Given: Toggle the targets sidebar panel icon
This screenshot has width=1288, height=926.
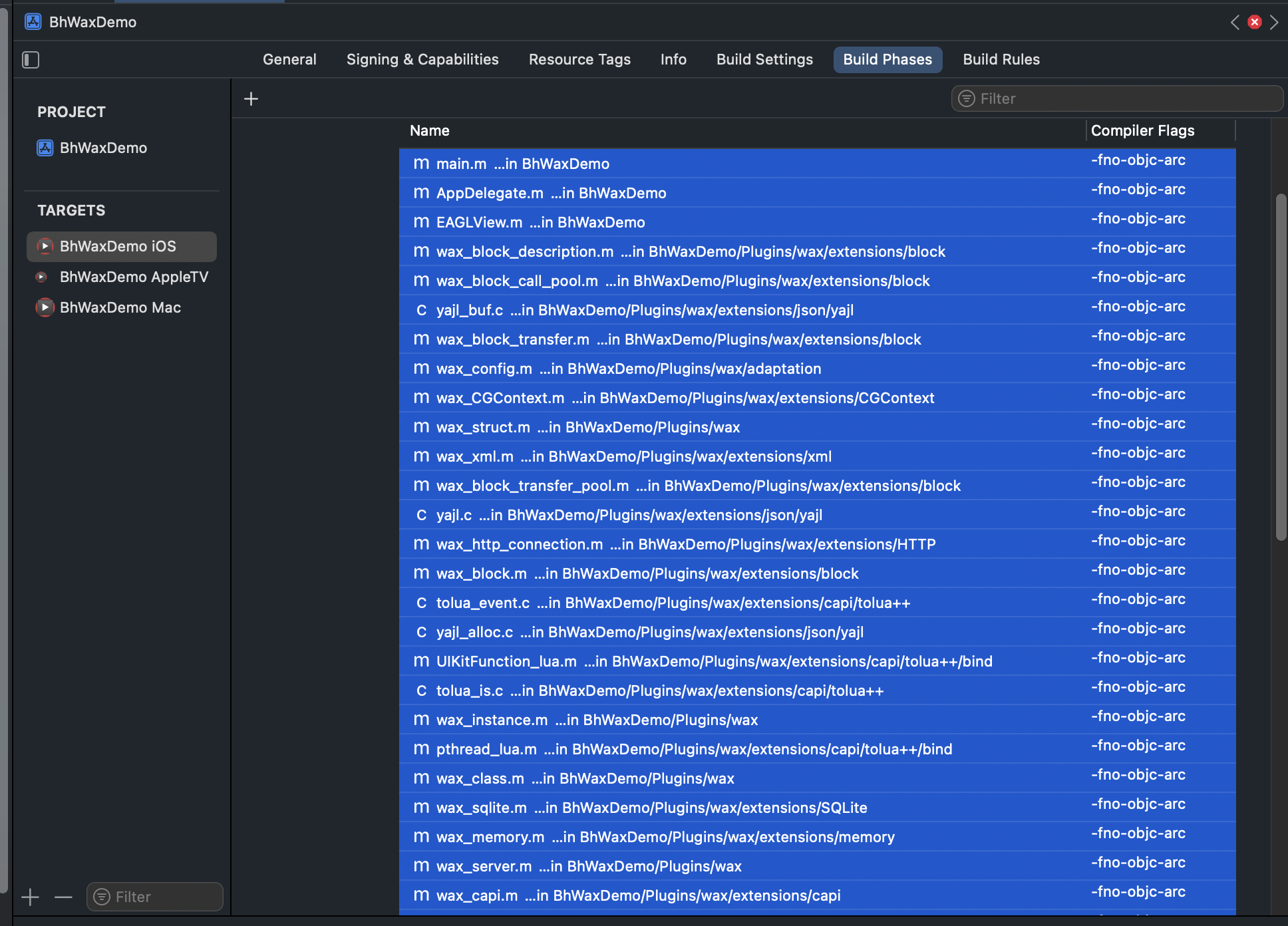Looking at the screenshot, I should click(31, 60).
